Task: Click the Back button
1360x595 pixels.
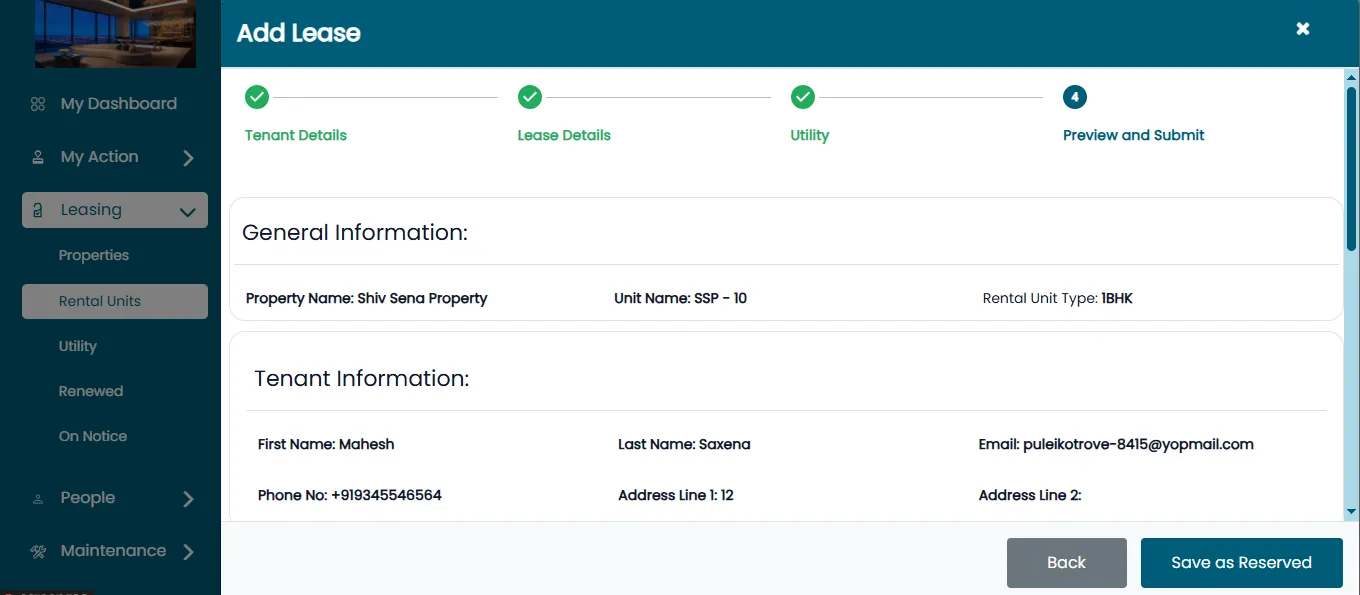Action: [1067, 563]
